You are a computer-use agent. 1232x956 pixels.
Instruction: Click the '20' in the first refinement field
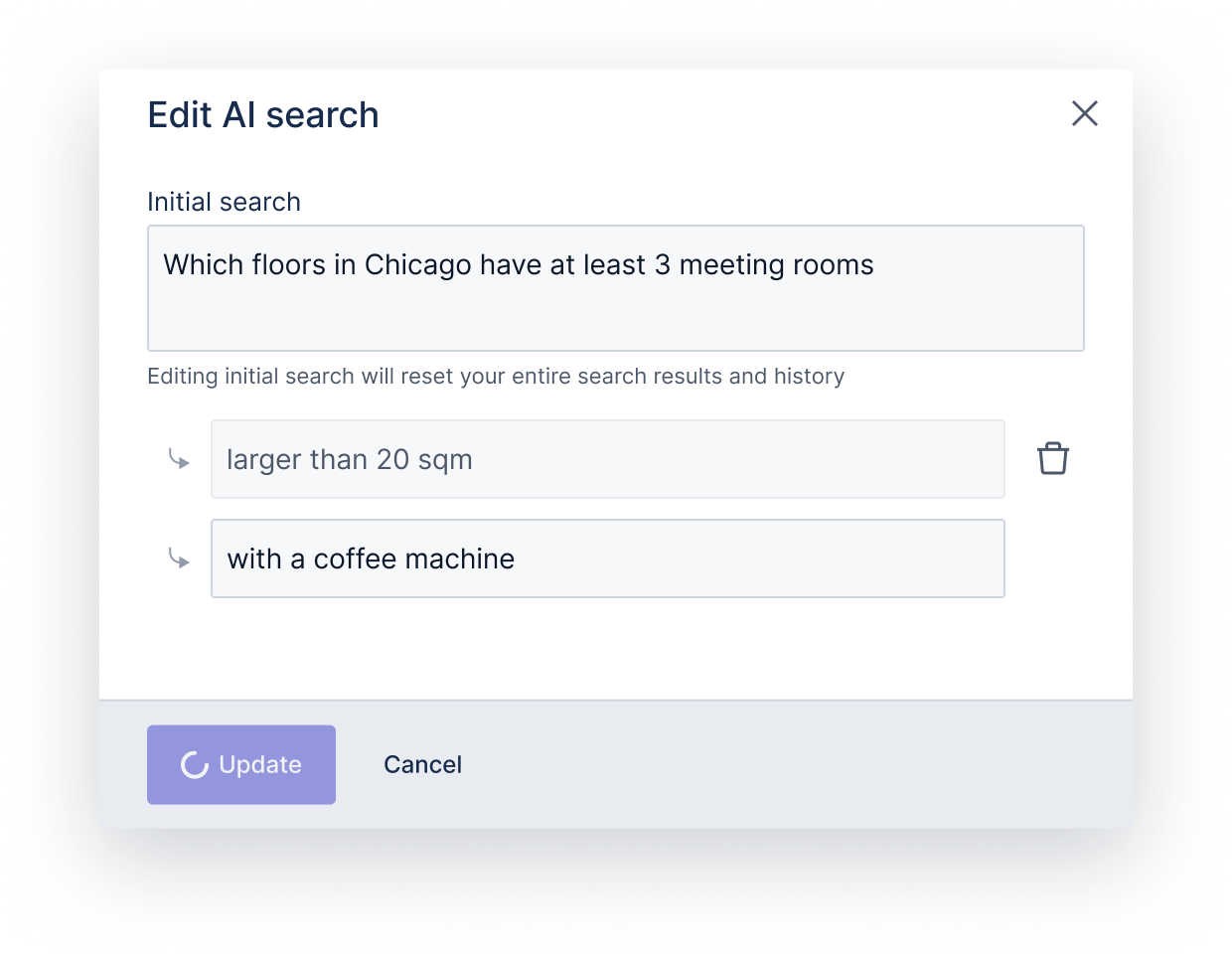click(x=392, y=460)
